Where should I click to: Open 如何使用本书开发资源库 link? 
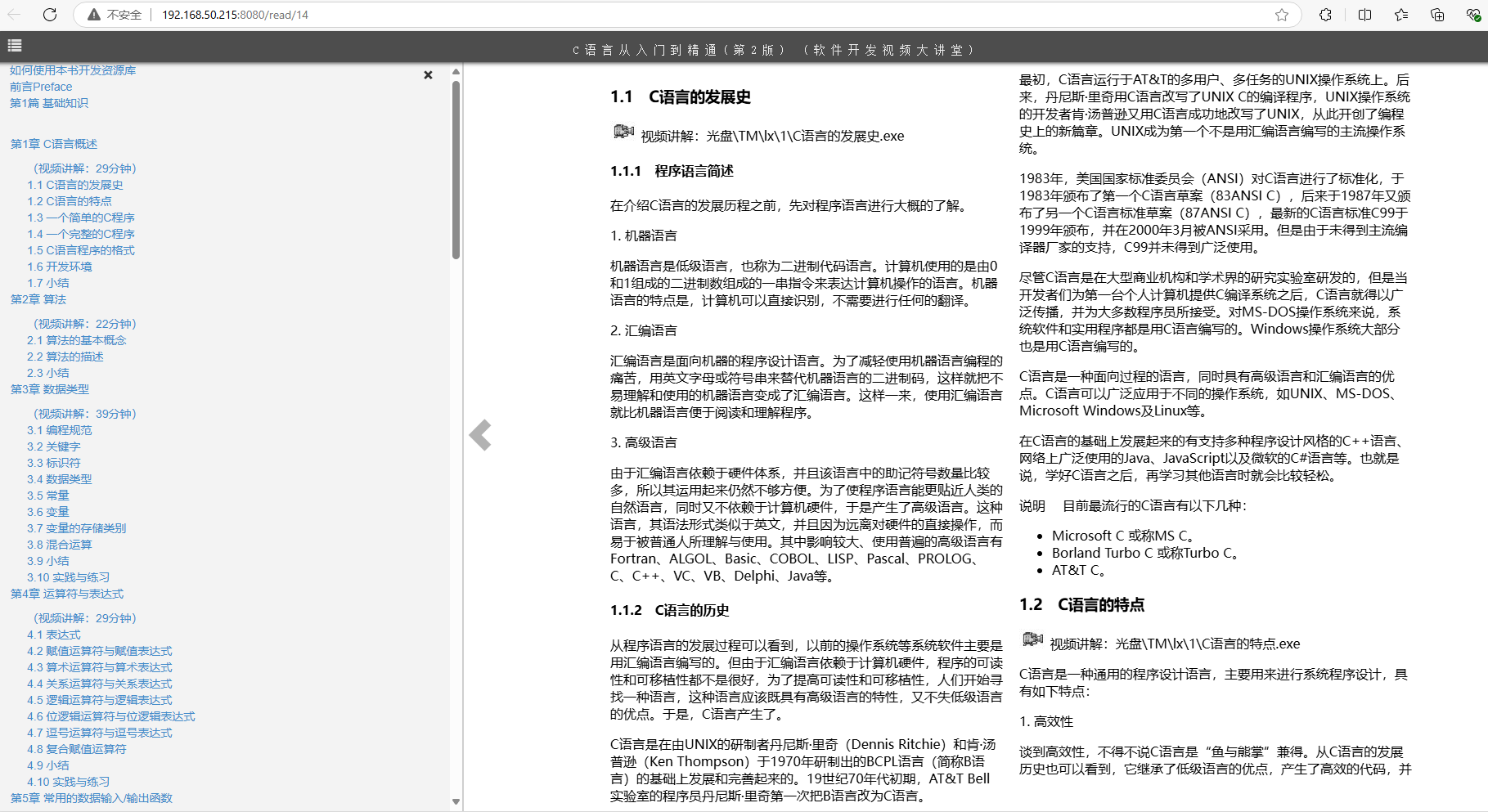(x=73, y=70)
